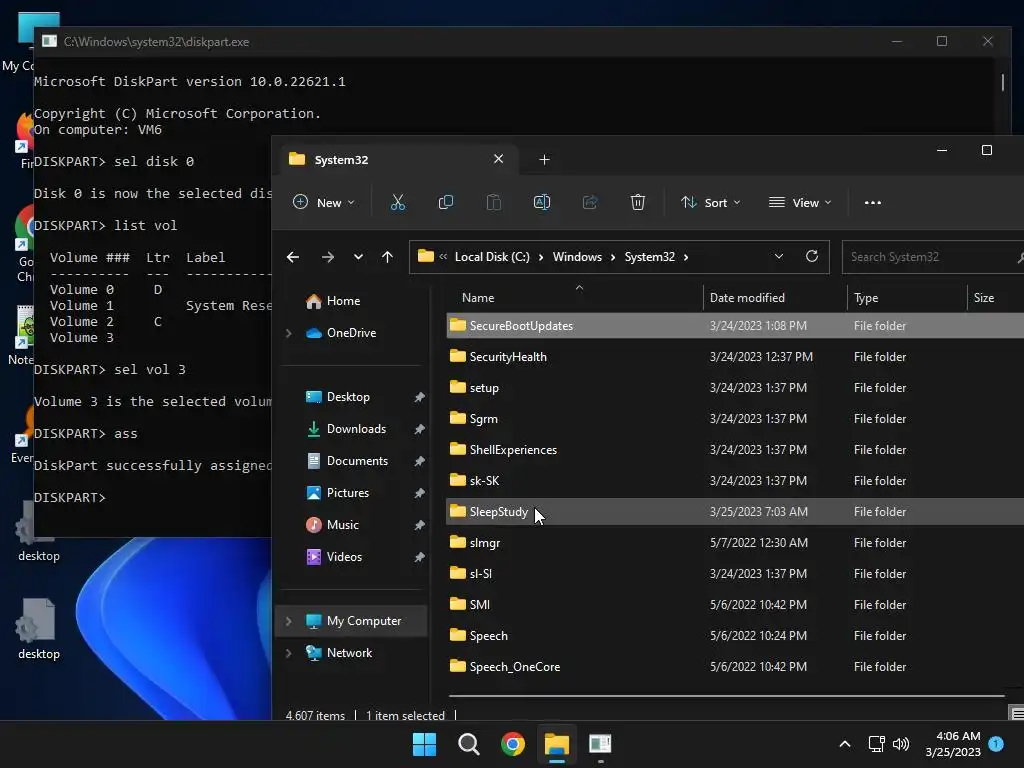Click Local Disk (C:) breadcrumb
Image resolution: width=1024 pixels, height=768 pixels.
point(492,257)
